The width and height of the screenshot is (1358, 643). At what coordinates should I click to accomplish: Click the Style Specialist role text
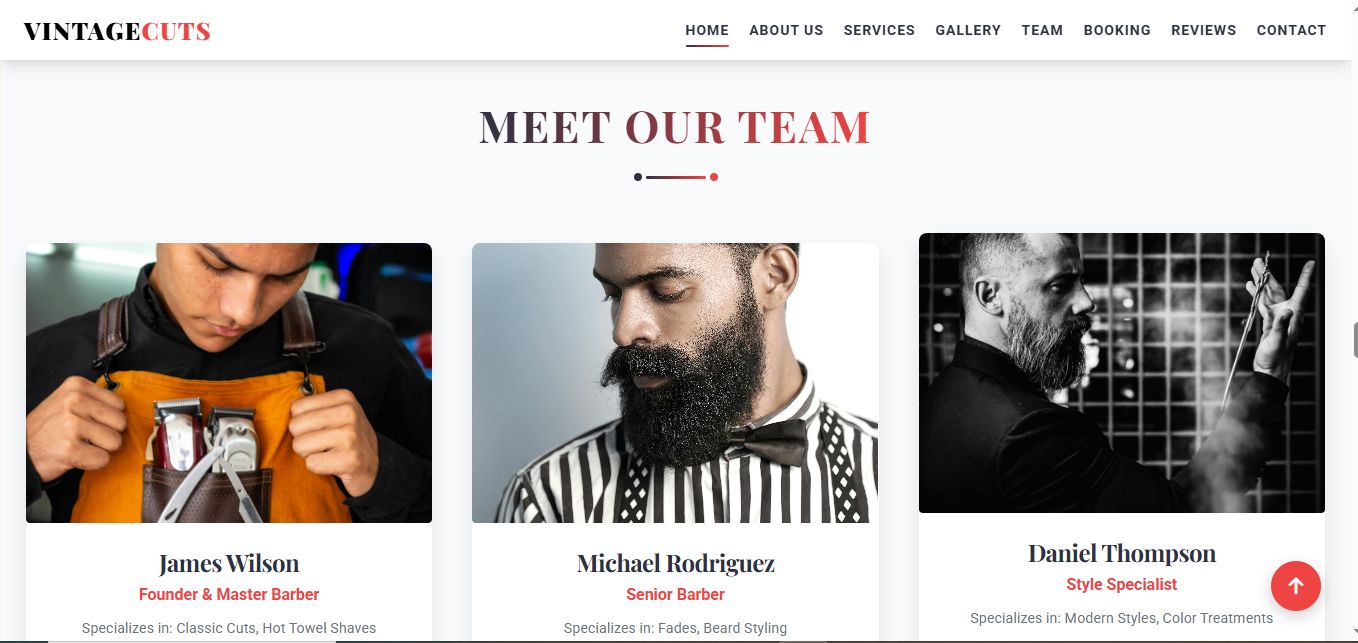click(1122, 584)
